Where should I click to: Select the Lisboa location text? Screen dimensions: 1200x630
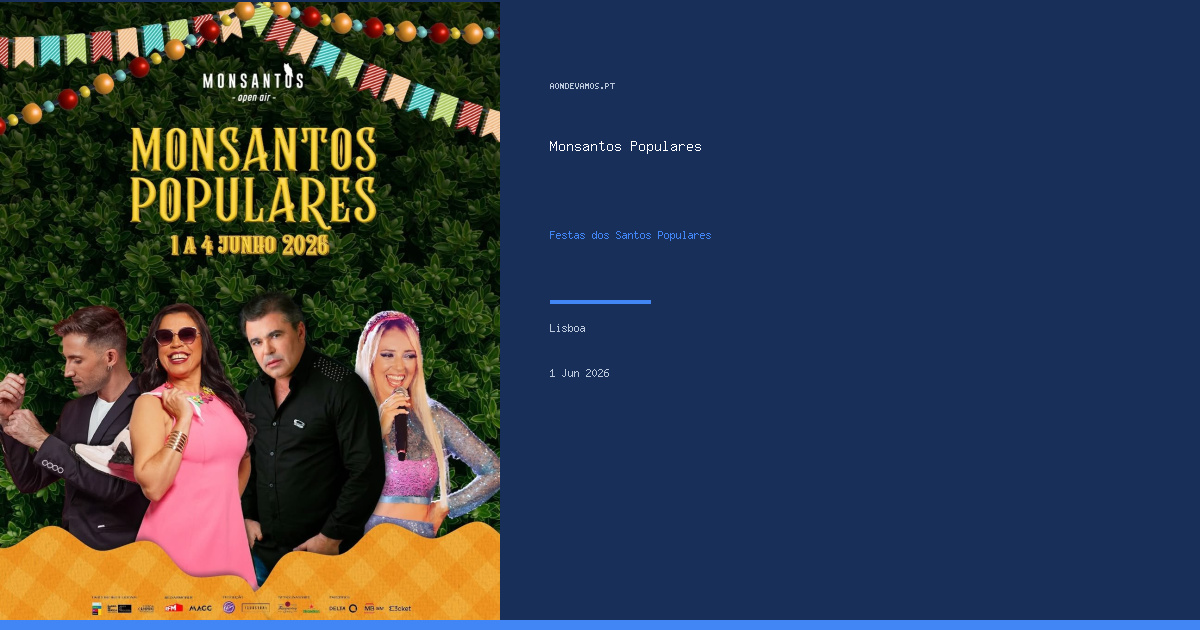click(567, 328)
